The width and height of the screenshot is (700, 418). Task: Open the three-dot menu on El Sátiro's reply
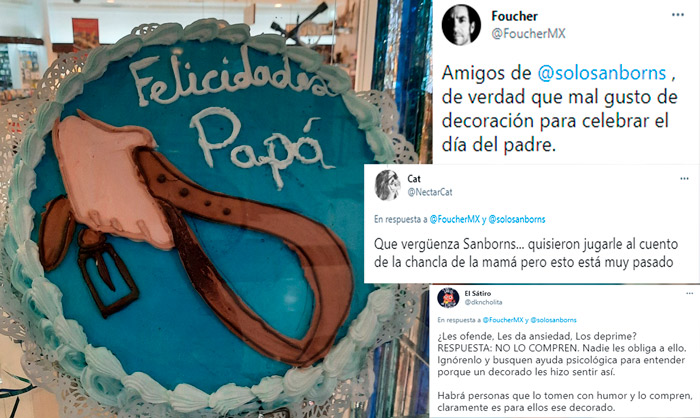689,293
